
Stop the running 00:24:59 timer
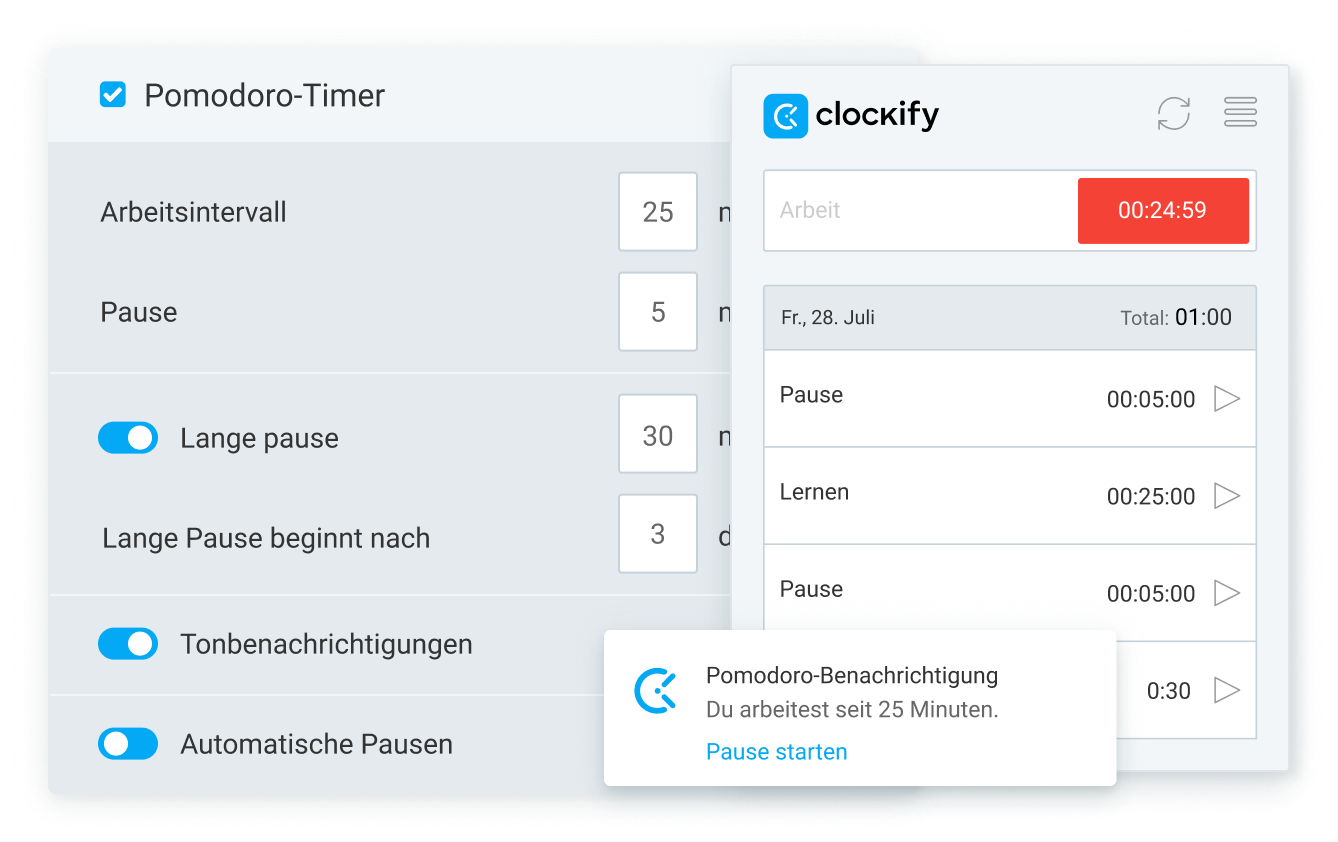1163,211
